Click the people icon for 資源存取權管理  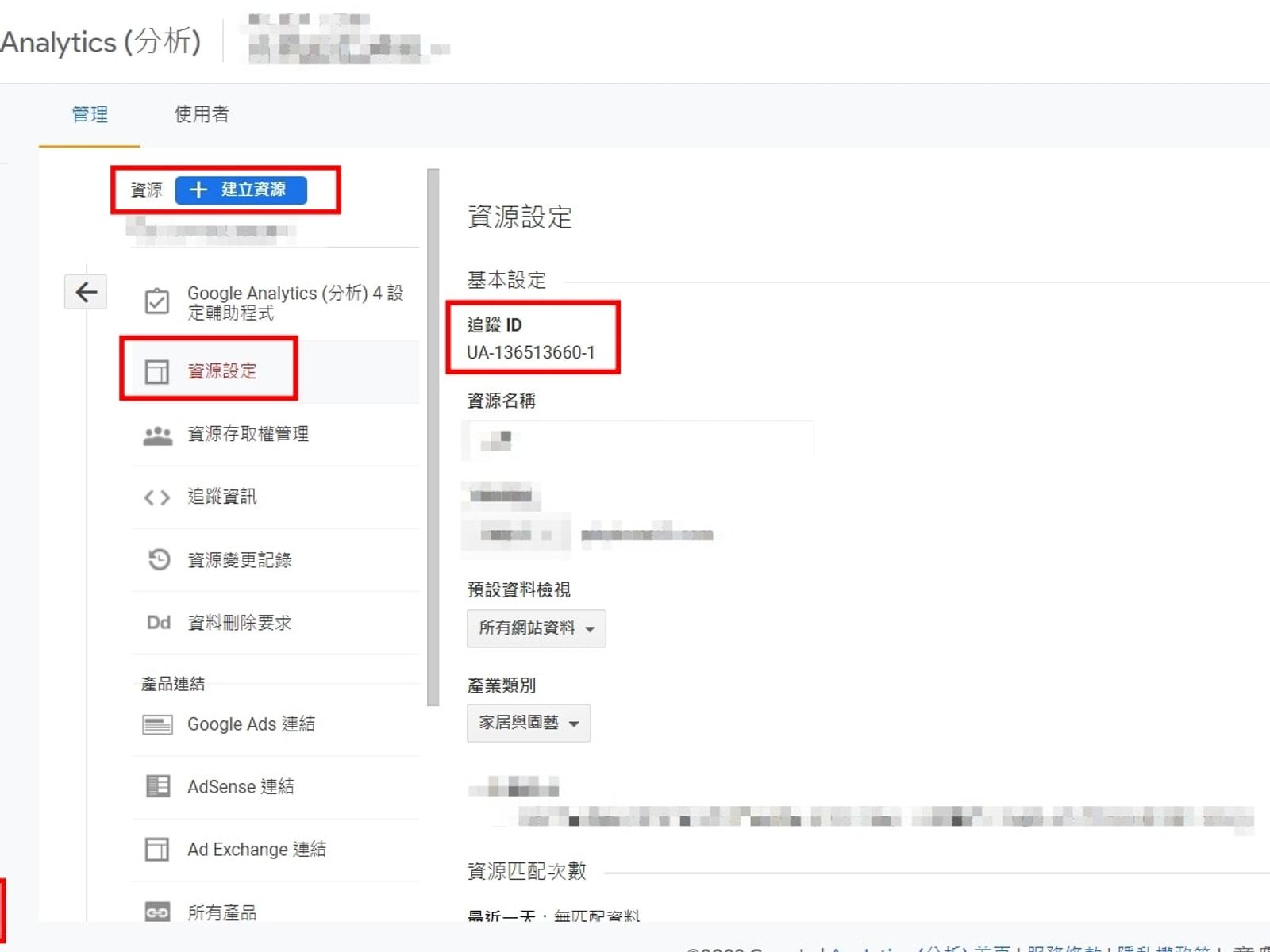coord(157,435)
